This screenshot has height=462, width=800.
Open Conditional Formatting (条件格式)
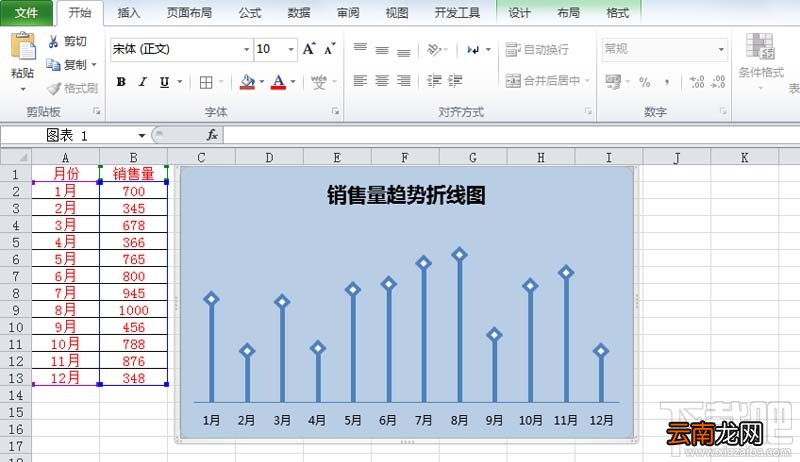pos(761,61)
